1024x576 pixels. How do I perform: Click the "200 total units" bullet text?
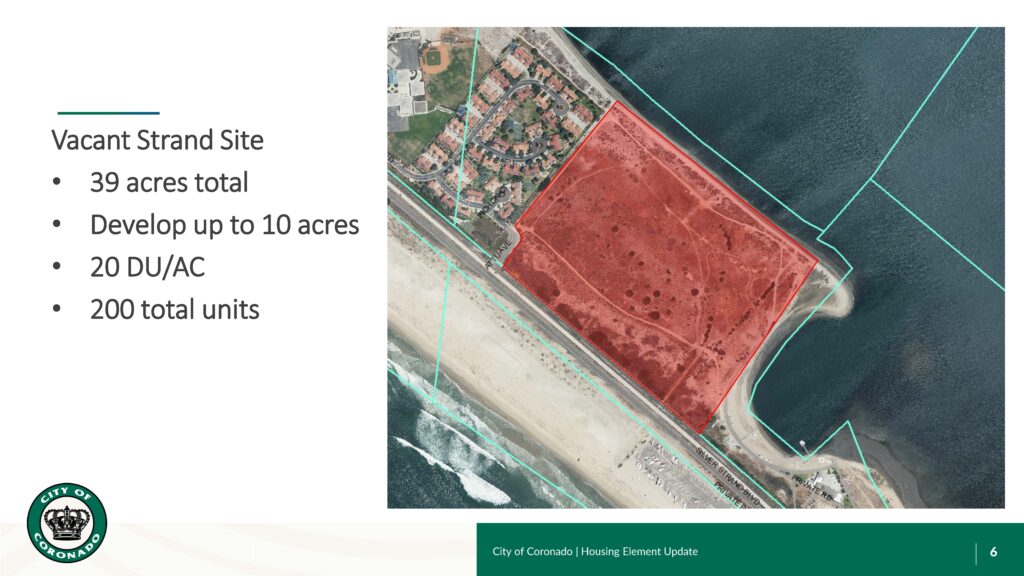pyautogui.click(x=174, y=310)
